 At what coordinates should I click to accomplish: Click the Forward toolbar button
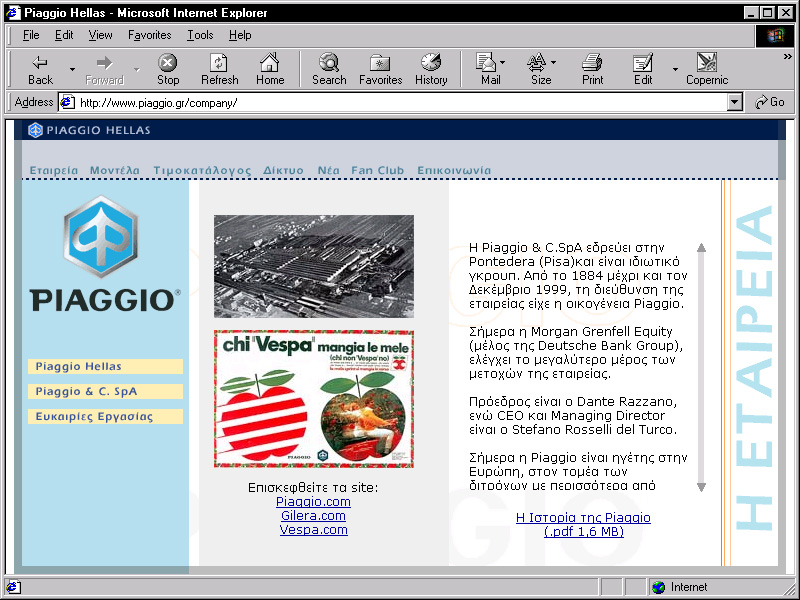pos(105,69)
